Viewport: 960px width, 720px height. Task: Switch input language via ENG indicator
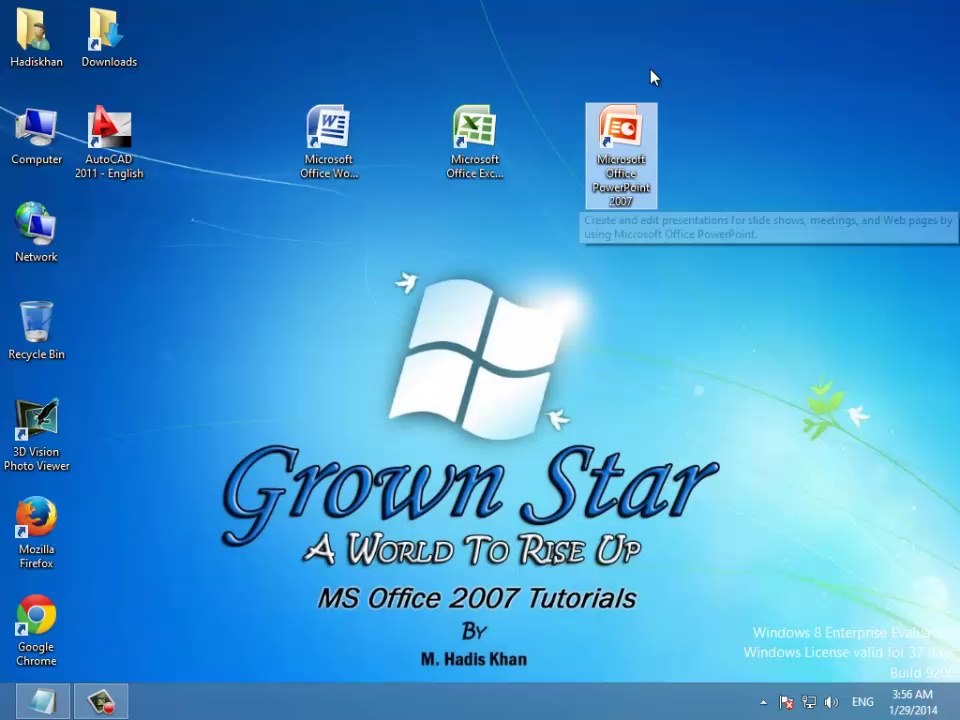coord(863,702)
